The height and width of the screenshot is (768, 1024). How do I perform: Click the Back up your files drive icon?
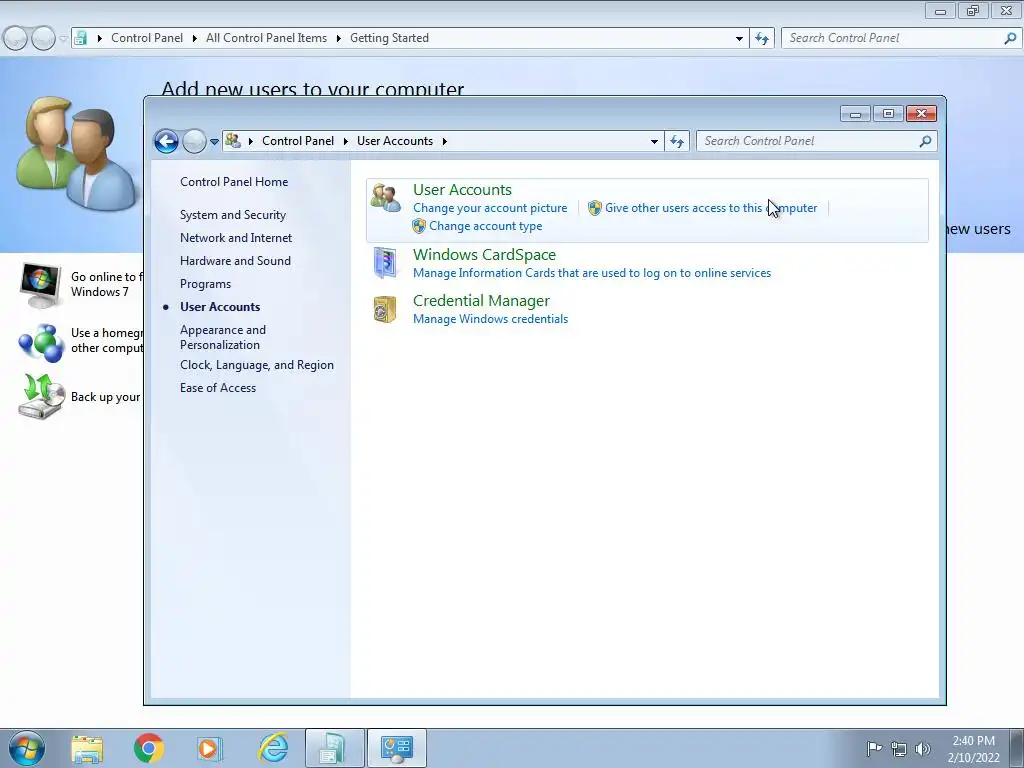pyautogui.click(x=42, y=396)
